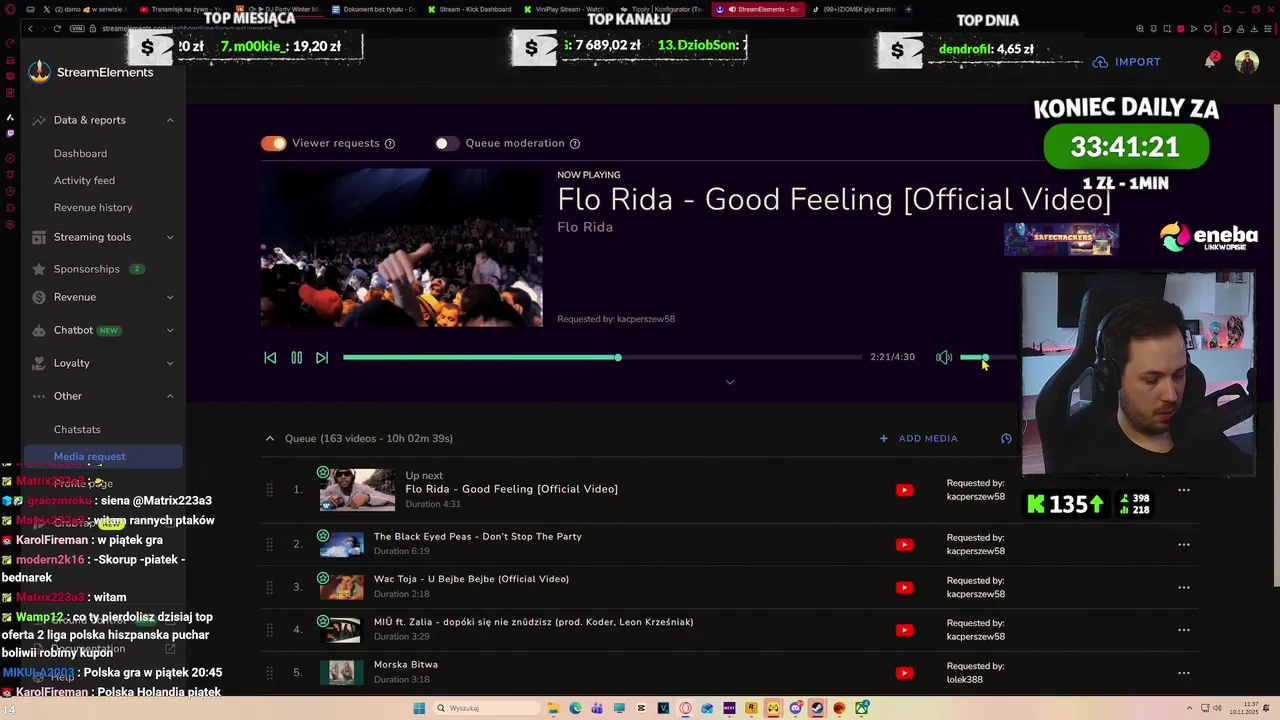Screen dimensions: 1280x720
Task: Click the now playing video preview
Action: 402,247
